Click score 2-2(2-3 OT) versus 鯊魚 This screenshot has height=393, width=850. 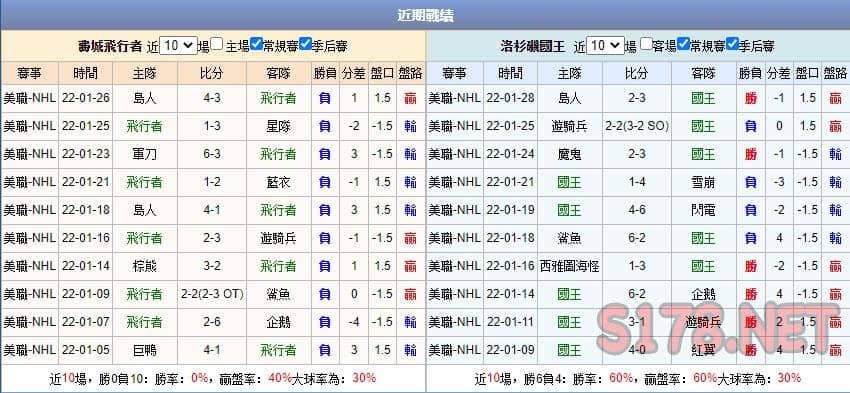[x=212, y=294]
